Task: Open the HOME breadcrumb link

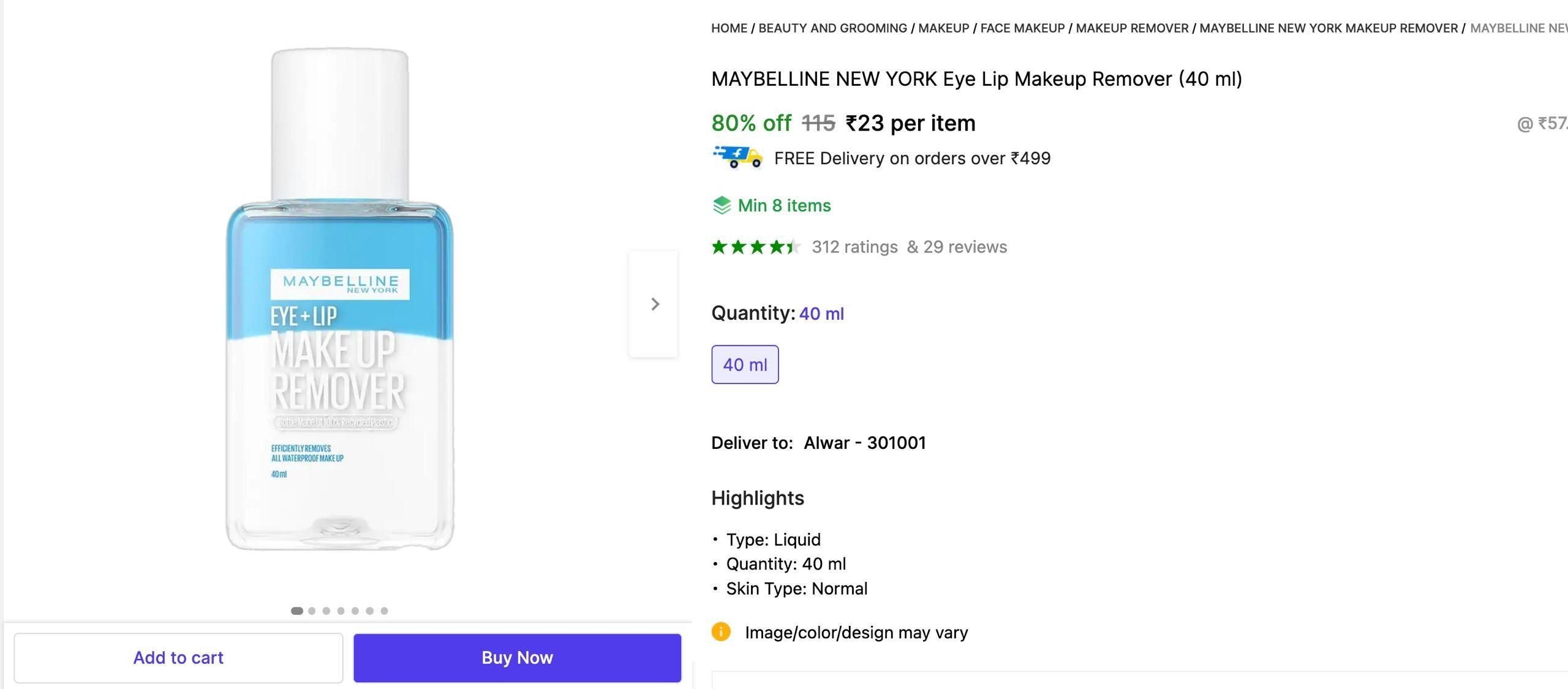Action: coord(729,28)
